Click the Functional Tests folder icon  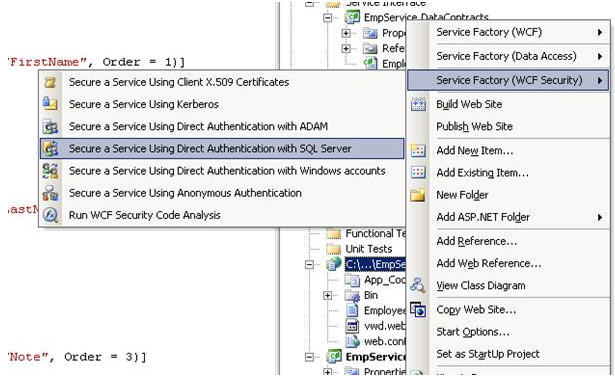[333, 234]
